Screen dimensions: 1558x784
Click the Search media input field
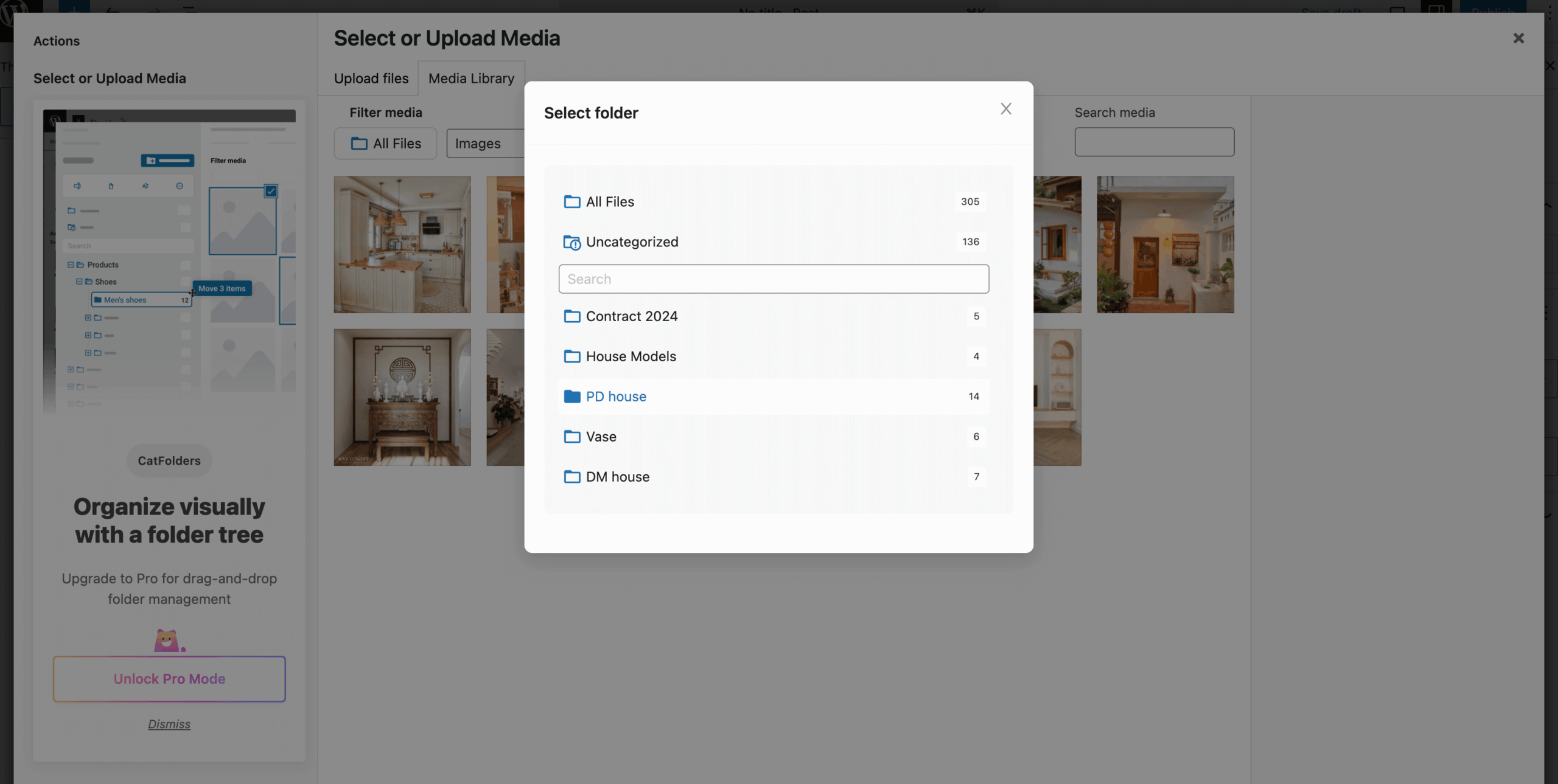click(1154, 142)
